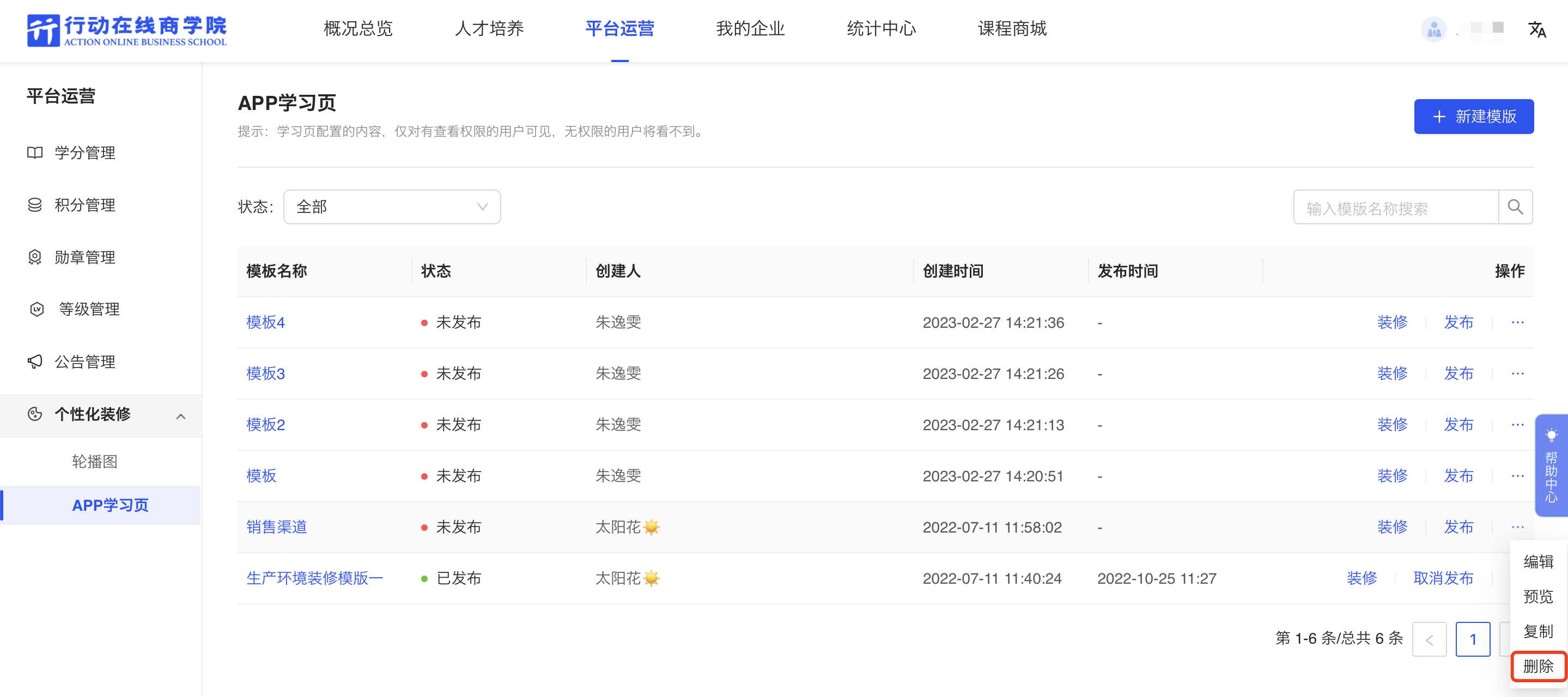Click 发布 for 模板4

coord(1459,322)
